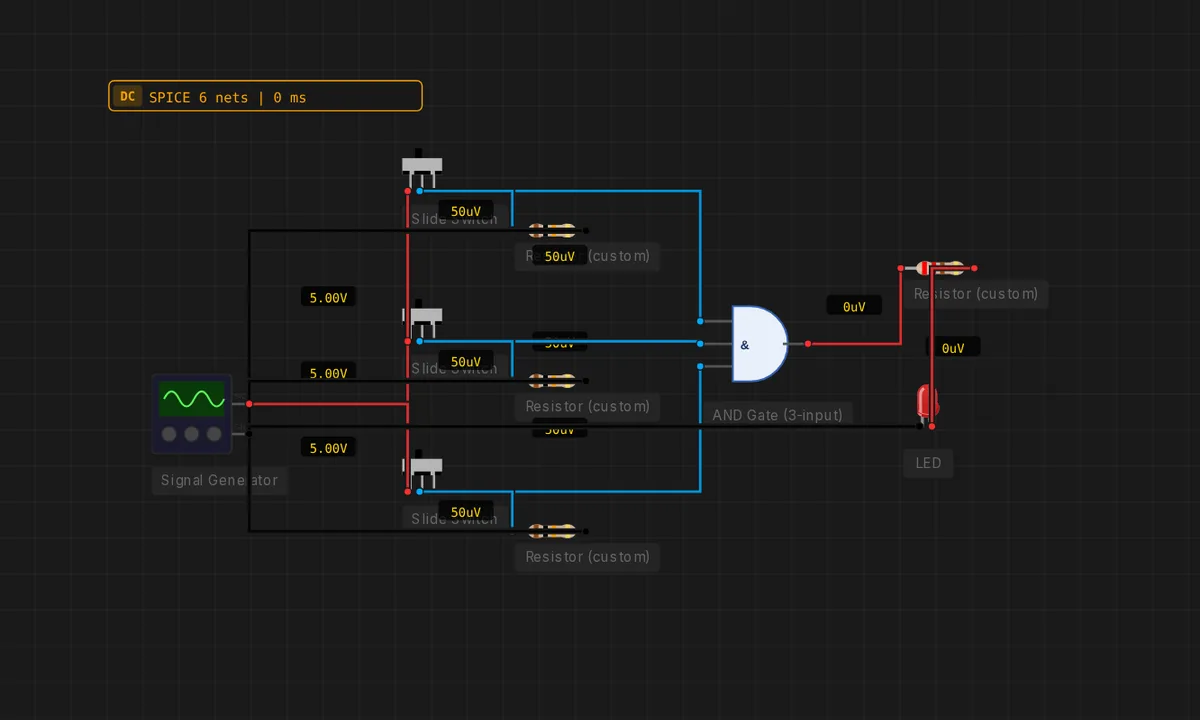This screenshot has height=720, width=1200.
Task: Click the 0uV probe above the LED
Action: 953,348
